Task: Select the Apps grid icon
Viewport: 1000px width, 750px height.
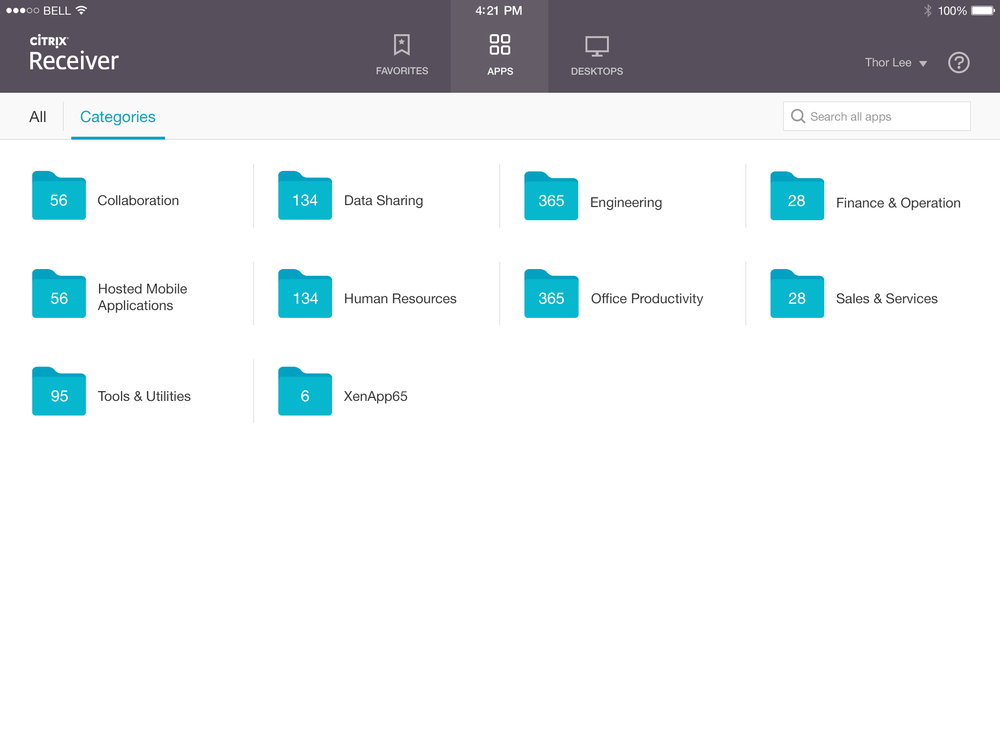Action: click(499, 45)
